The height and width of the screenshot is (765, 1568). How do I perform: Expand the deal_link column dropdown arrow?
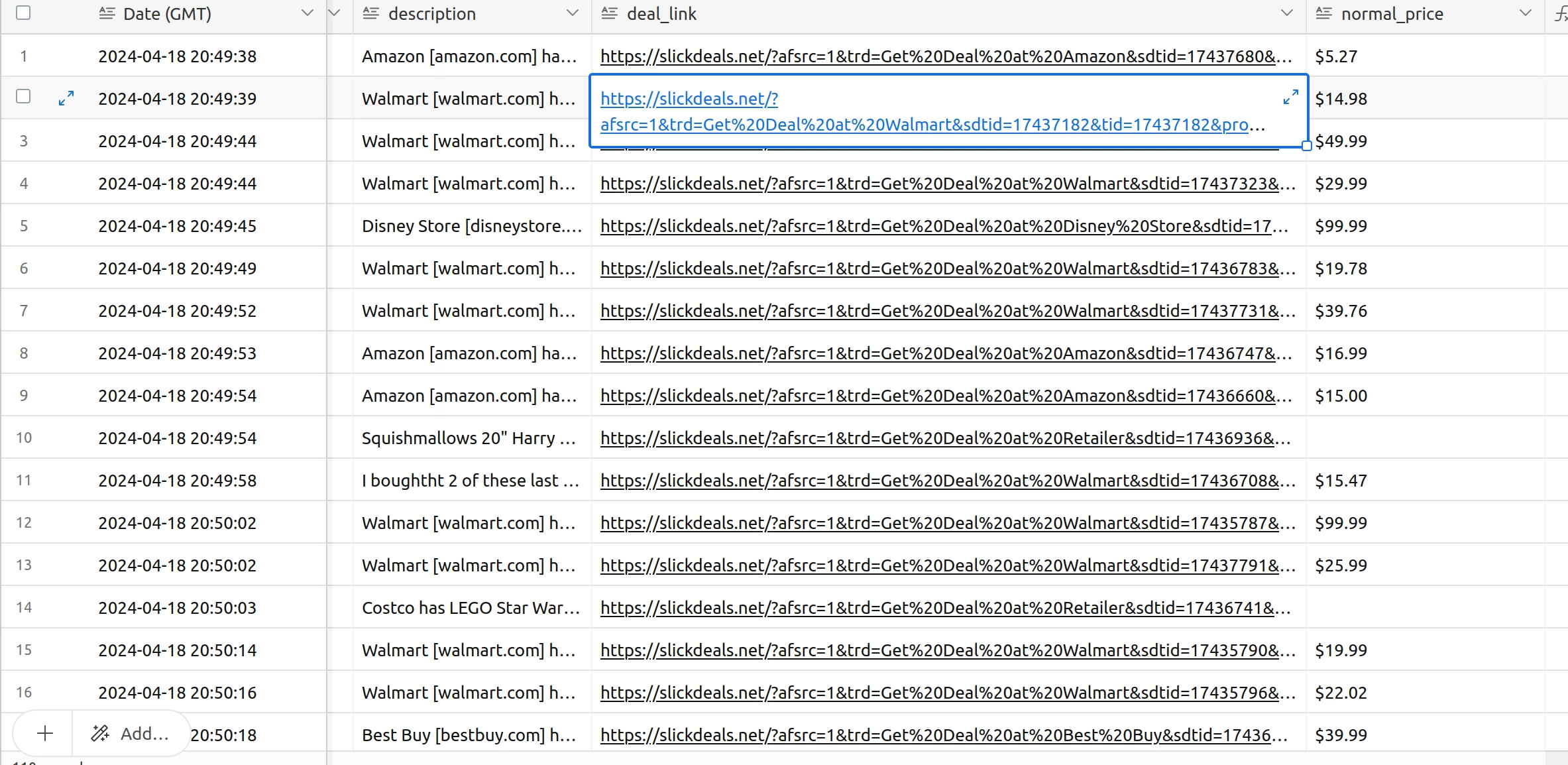pyautogui.click(x=1286, y=13)
